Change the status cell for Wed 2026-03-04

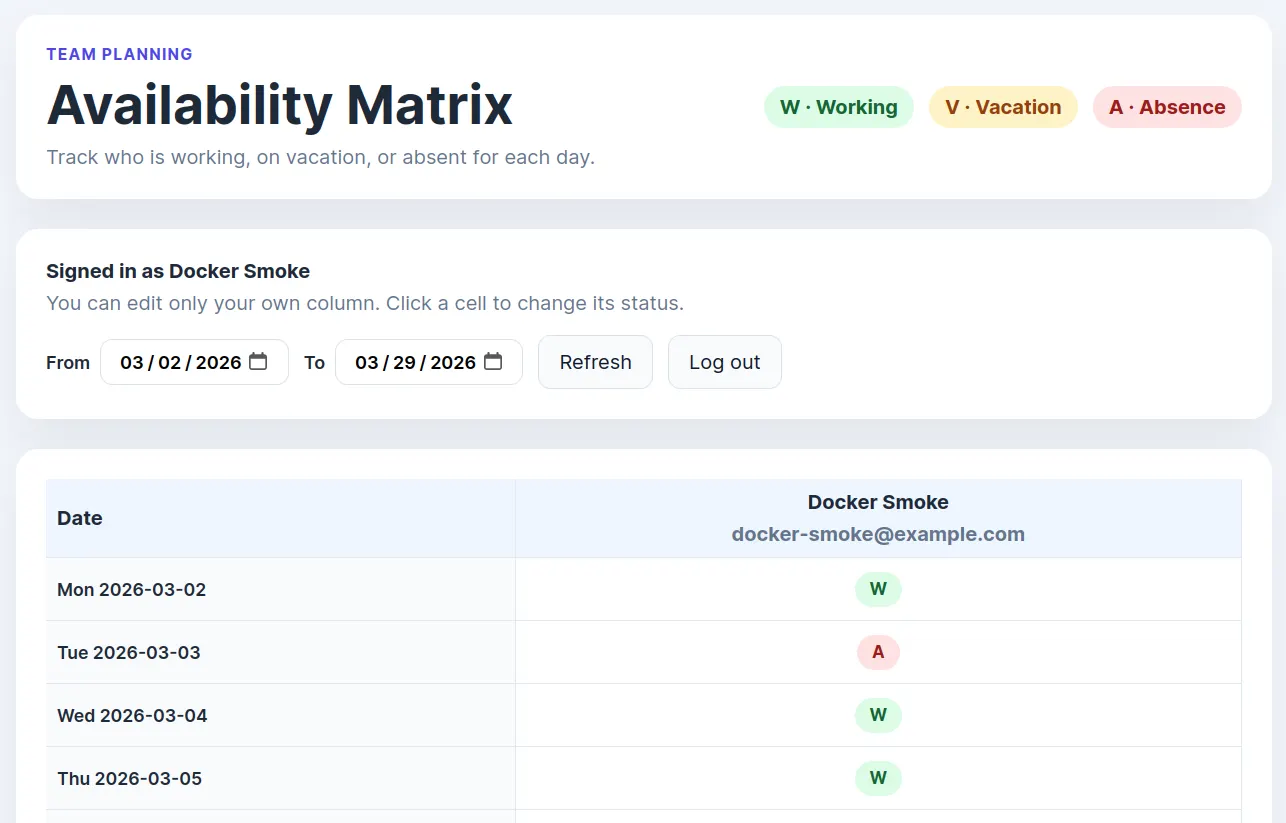[x=878, y=715]
